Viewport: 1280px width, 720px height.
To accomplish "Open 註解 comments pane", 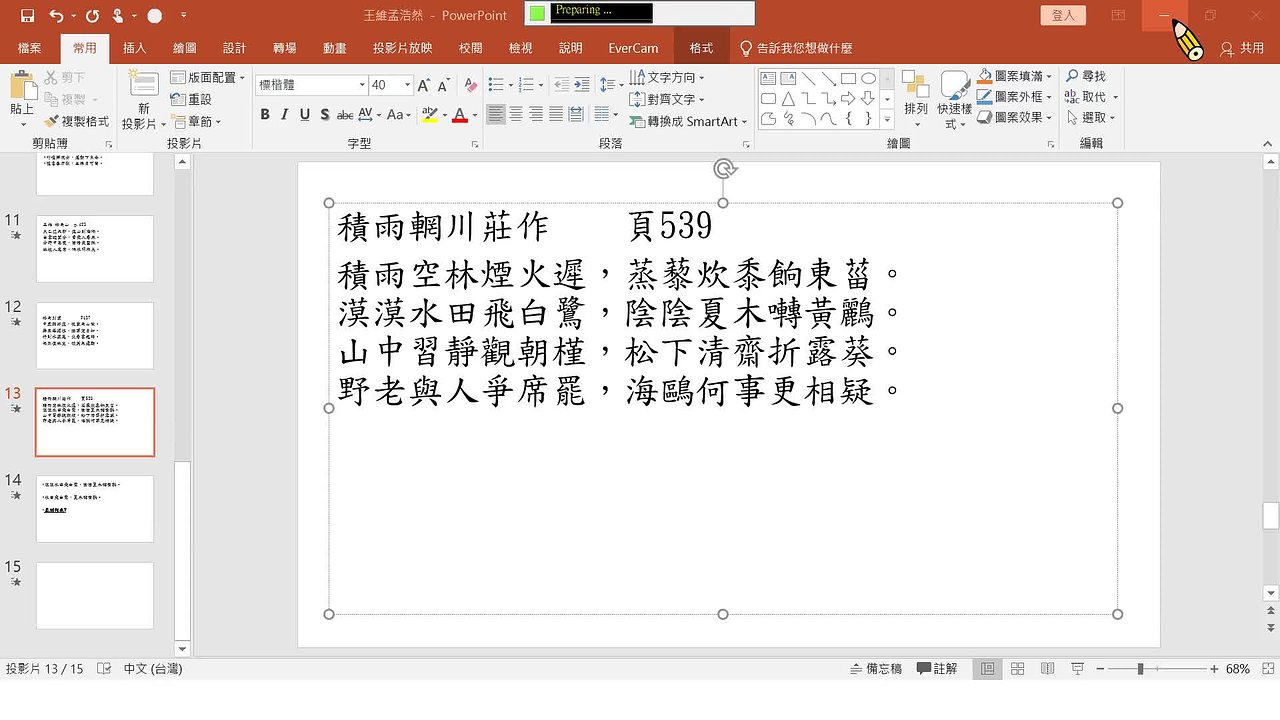I will (x=937, y=668).
